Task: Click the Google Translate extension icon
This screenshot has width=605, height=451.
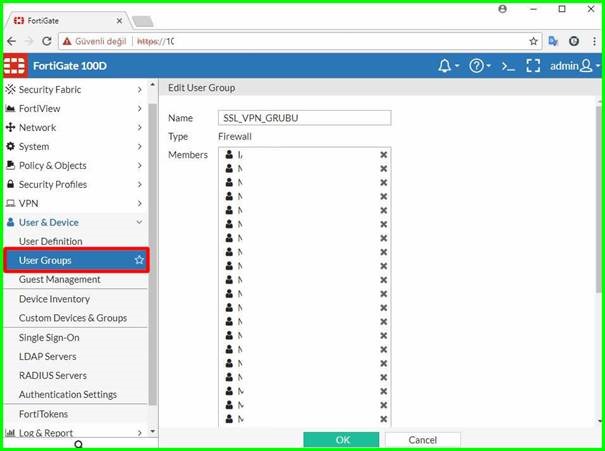Action: pos(553,41)
